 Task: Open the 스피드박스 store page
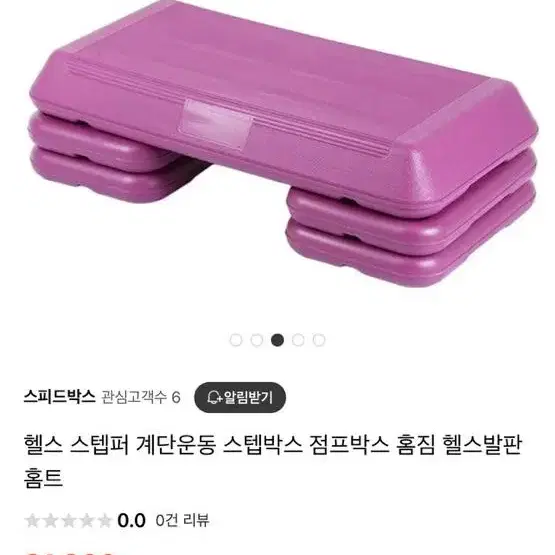[x=59, y=396]
